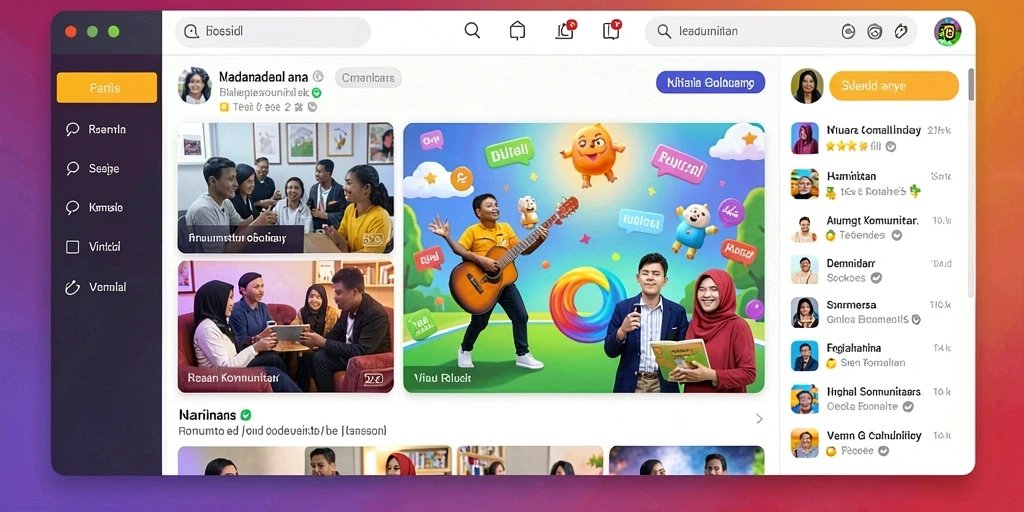This screenshot has height=512, width=1024.
Task: Click the check badge on 'Aiumgt Komunitar' row
Action: (897, 235)
